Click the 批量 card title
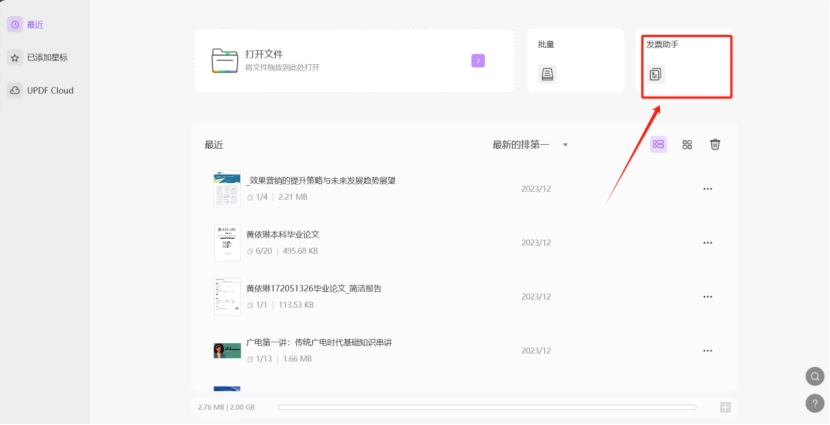This screenshot has width=830, height=425. 546,44
